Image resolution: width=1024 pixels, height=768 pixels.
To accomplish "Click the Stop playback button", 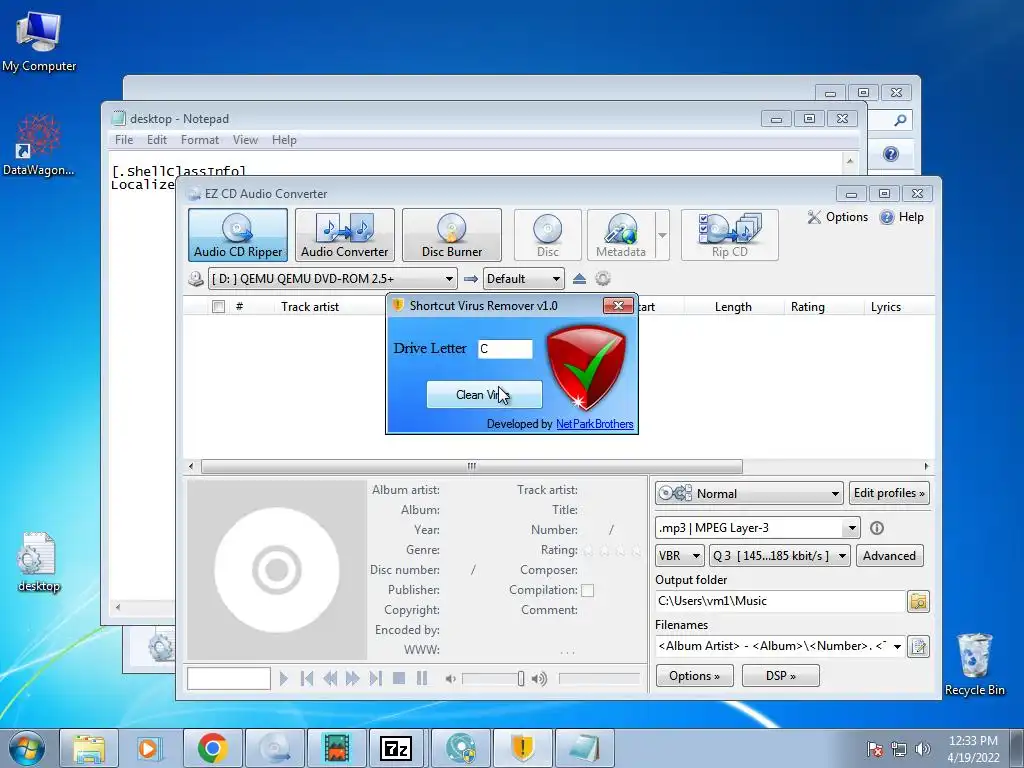I will (x=399, y=679).
